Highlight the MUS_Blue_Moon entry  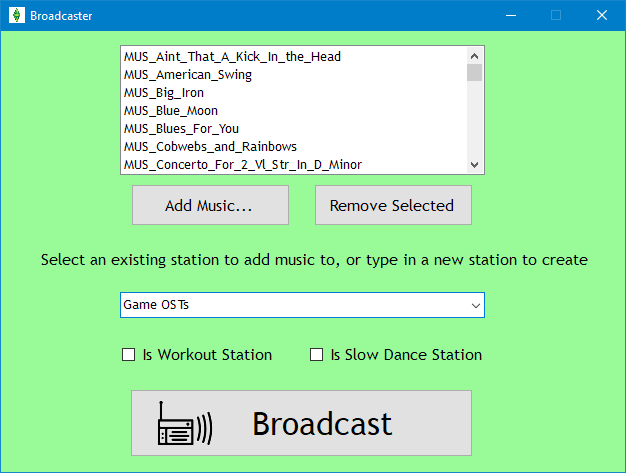[x=171, y=111]
